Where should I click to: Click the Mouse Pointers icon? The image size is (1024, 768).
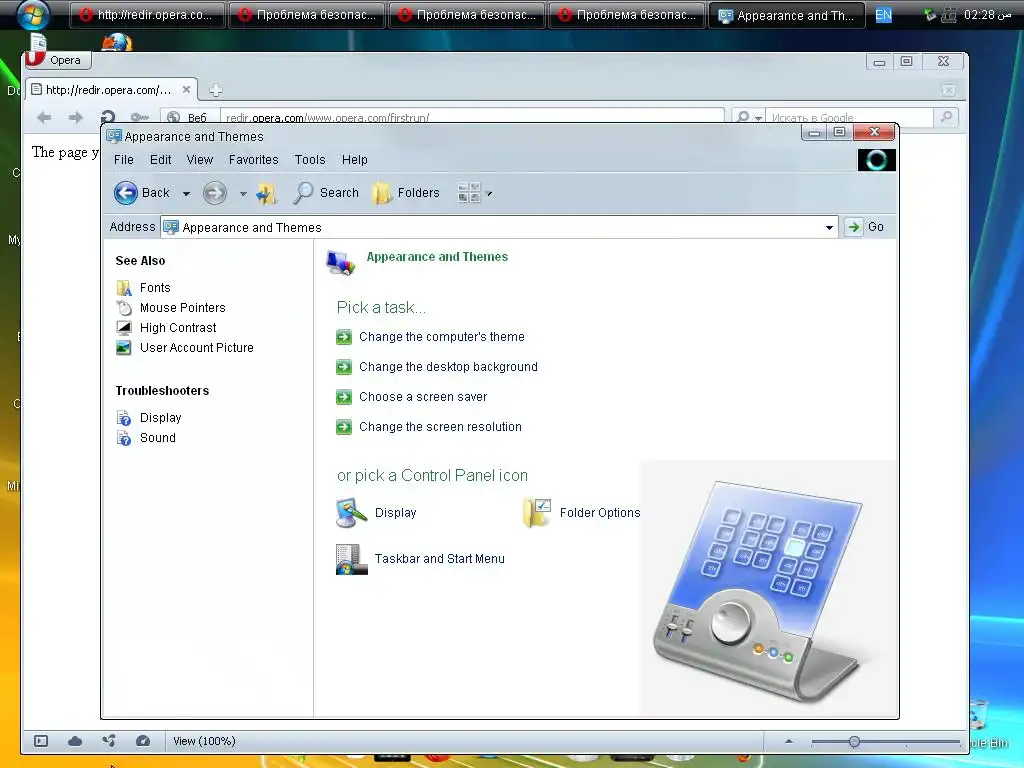[123, 308]
